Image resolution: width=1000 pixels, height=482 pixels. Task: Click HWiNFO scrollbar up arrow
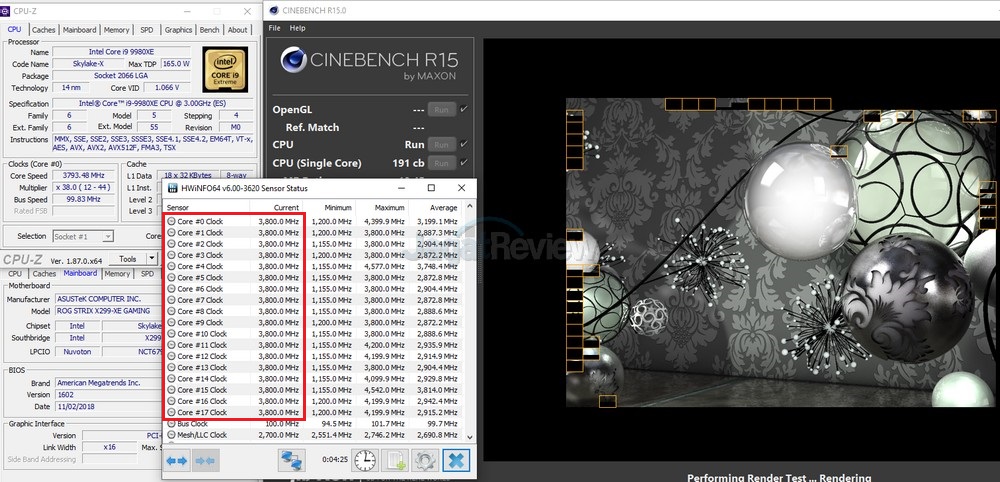[x=471, y=207]
